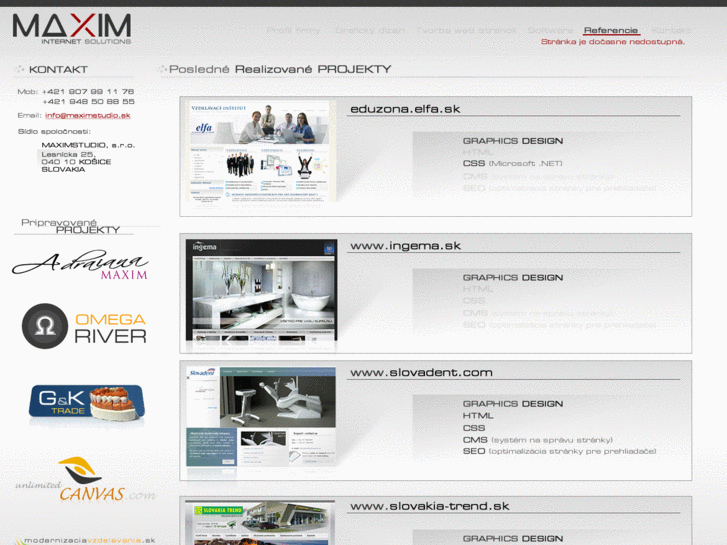Screen dimensions: 727x545
Task: Open the Kontakt item in top navigation
Action: (671, 31)
